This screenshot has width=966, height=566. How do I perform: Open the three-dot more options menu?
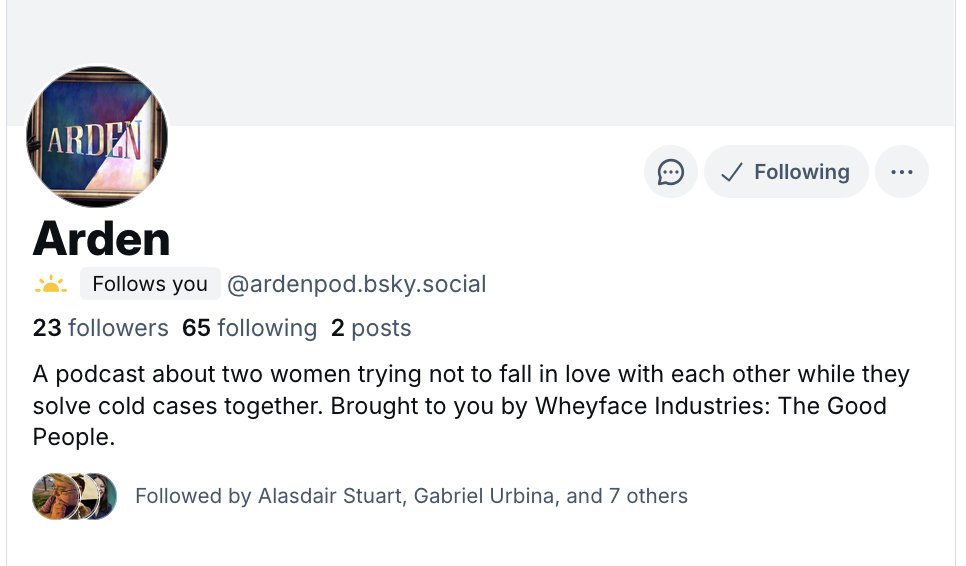[x=902, y=172]
